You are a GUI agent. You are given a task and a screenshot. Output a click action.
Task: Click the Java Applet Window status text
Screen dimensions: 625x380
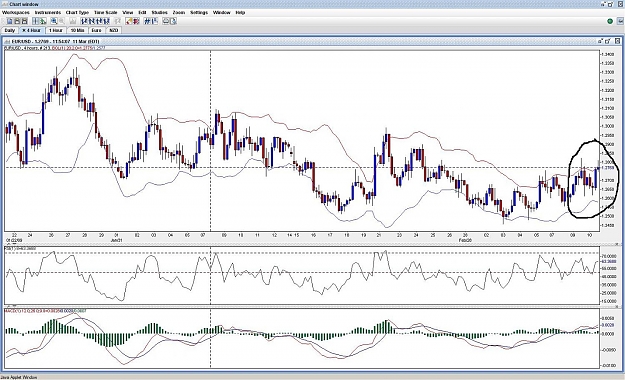[19, 377]
